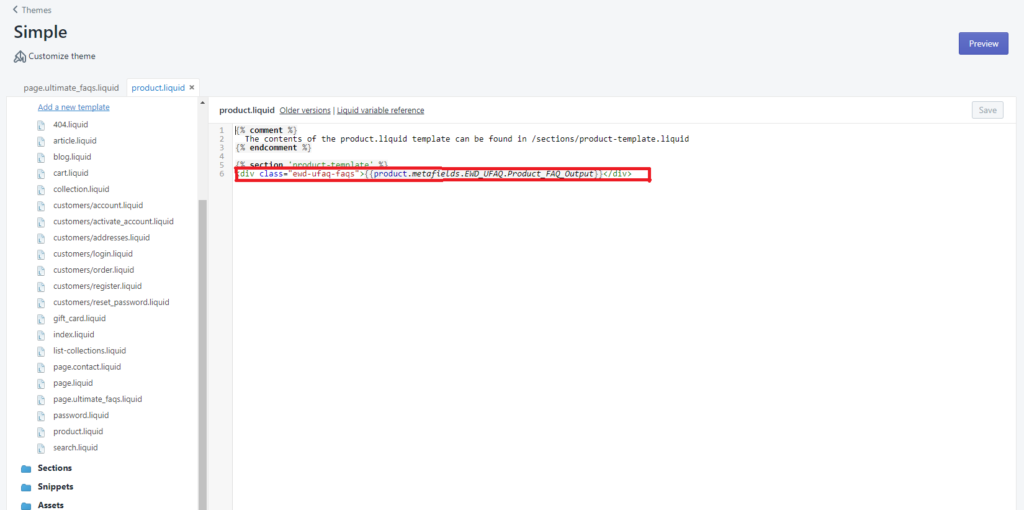
Task: Click file icon next to 404.liquid
Action: (x=41, y=124)
